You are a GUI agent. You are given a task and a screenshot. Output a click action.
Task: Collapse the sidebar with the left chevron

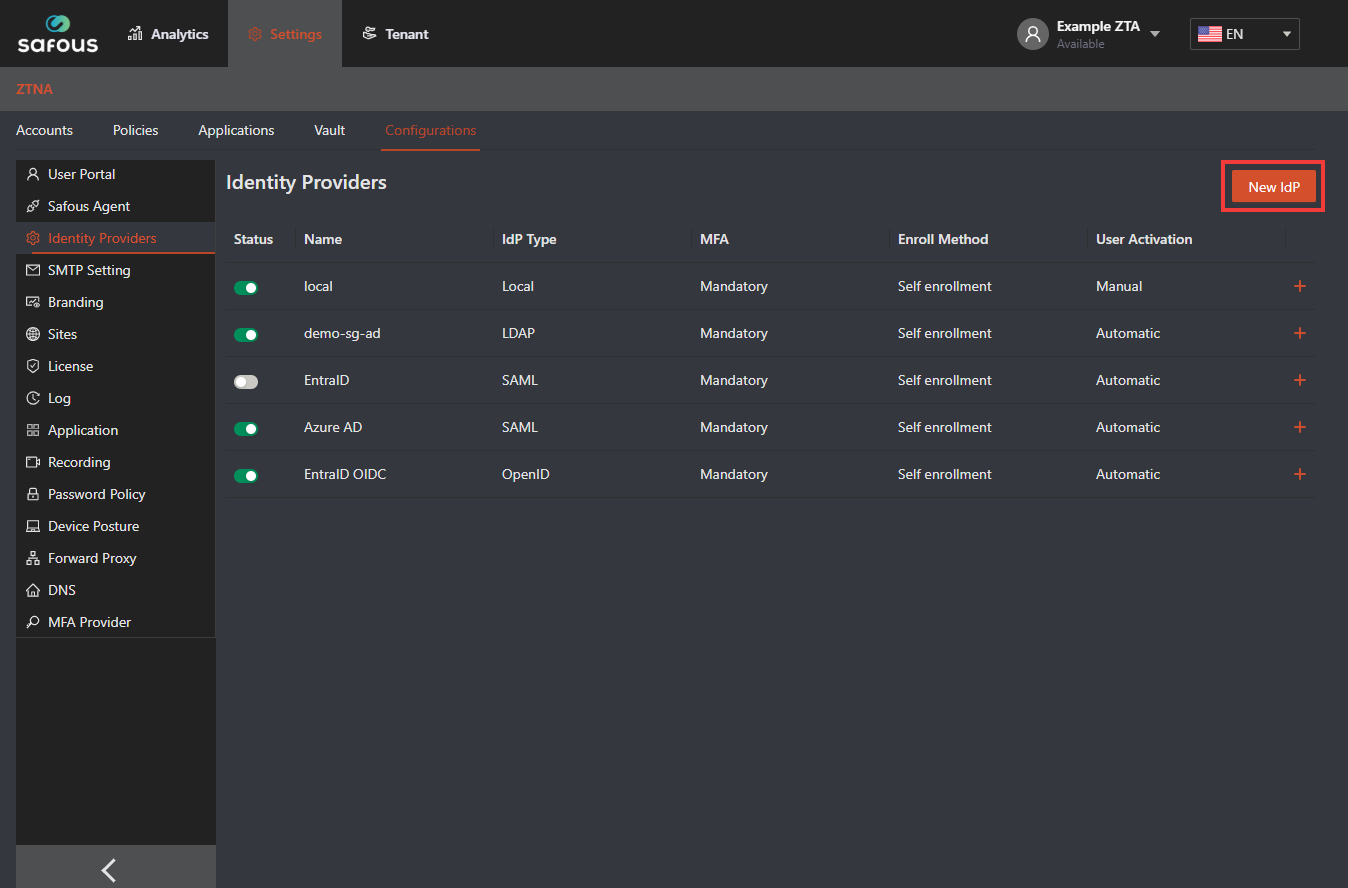(109, 870)
